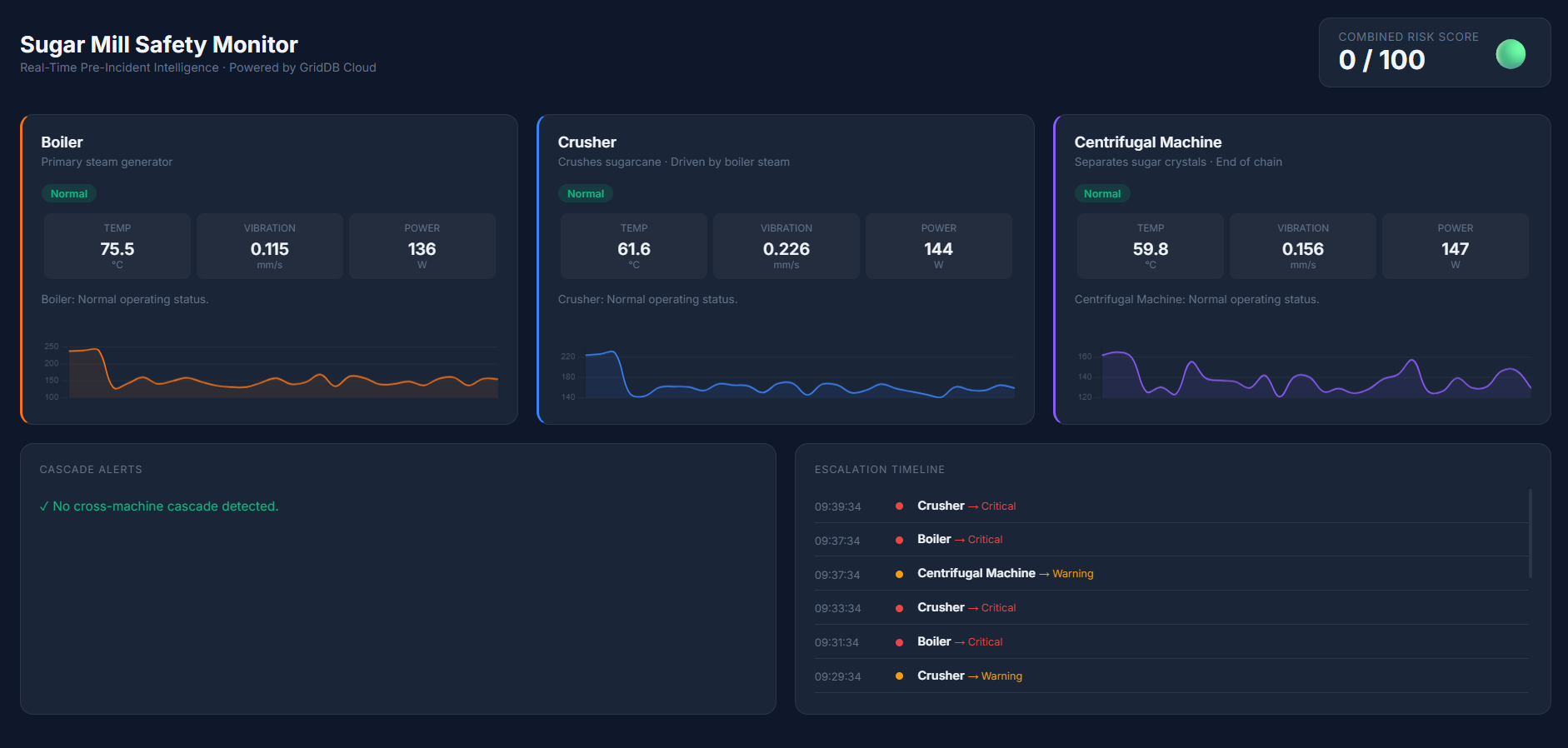Select the Boiler card's Normal status badge

(x=69, y=194)
